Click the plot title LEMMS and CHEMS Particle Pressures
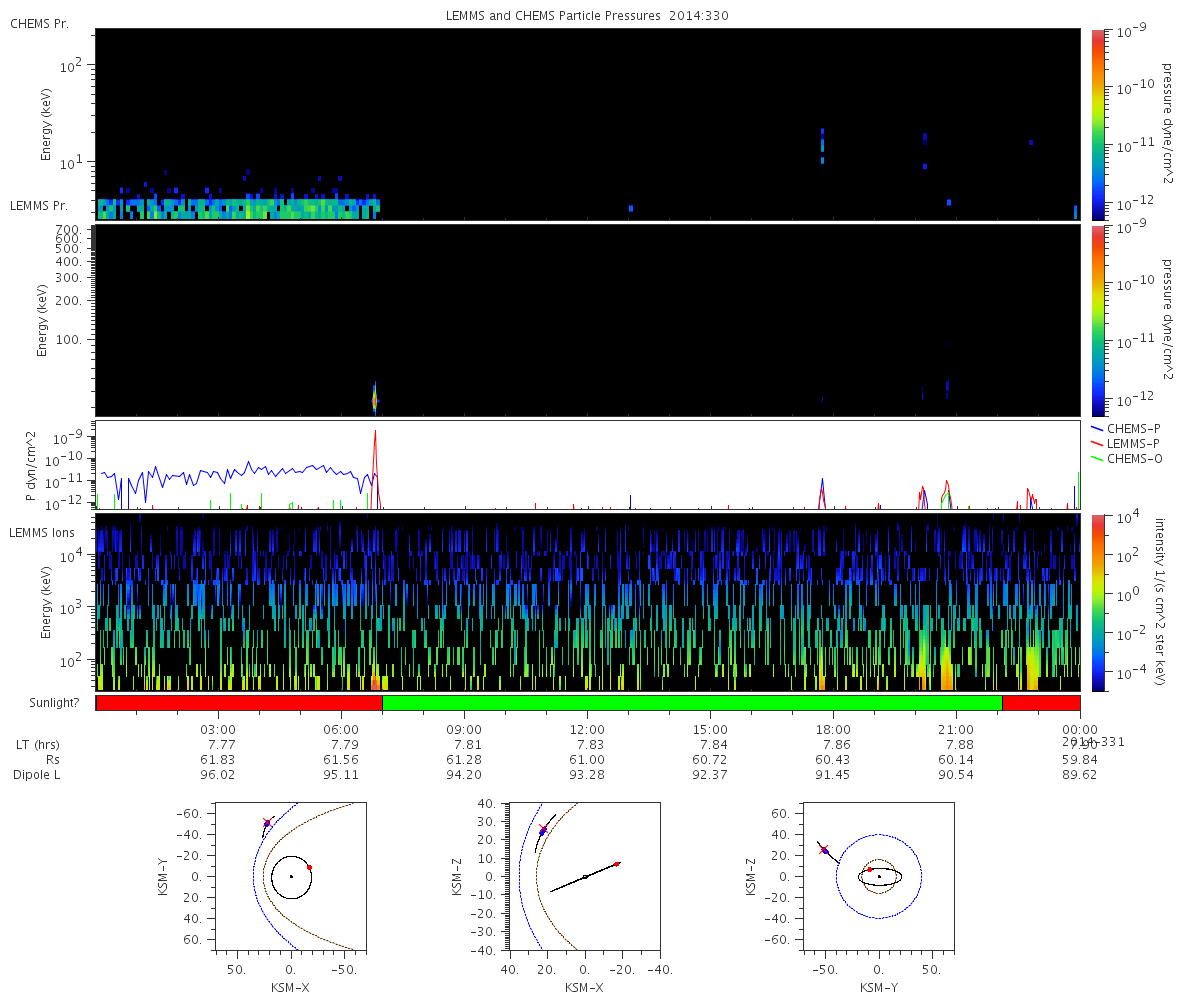This screenshot has width=1200, height=1000. pos(588,16)
